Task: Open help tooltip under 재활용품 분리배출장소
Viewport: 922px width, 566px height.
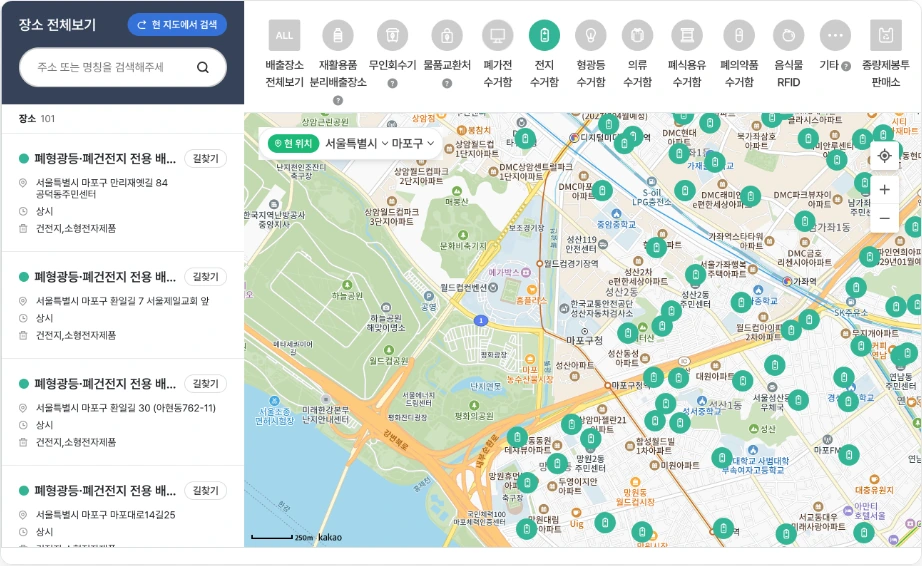Action: tap(338, 101)
